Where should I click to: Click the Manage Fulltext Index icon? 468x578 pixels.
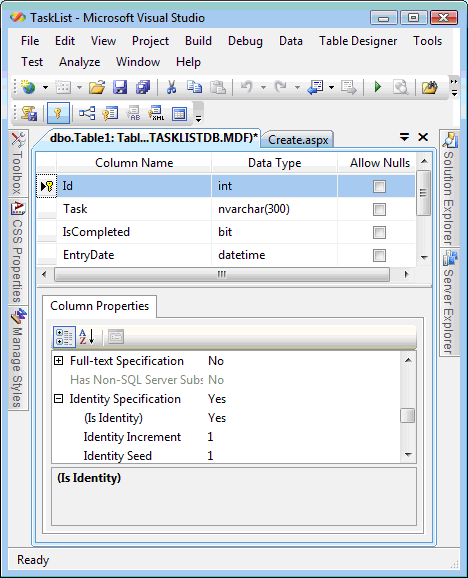(133, 113)
